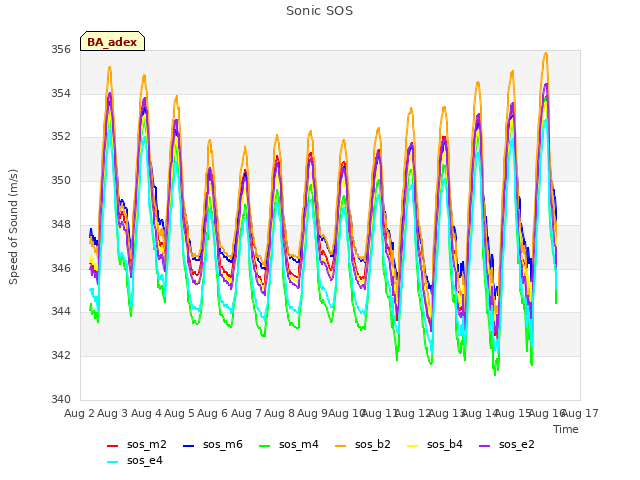This screenshot has height=480, width=640.
Task: Select the sos_e4 legend label
Action: [145, 460]
